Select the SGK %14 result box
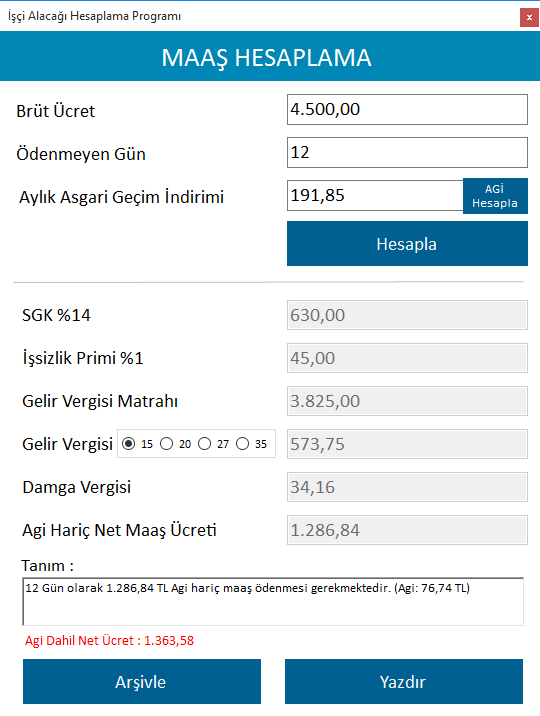Screen dimensions: 540x716 tap(407, 315)
